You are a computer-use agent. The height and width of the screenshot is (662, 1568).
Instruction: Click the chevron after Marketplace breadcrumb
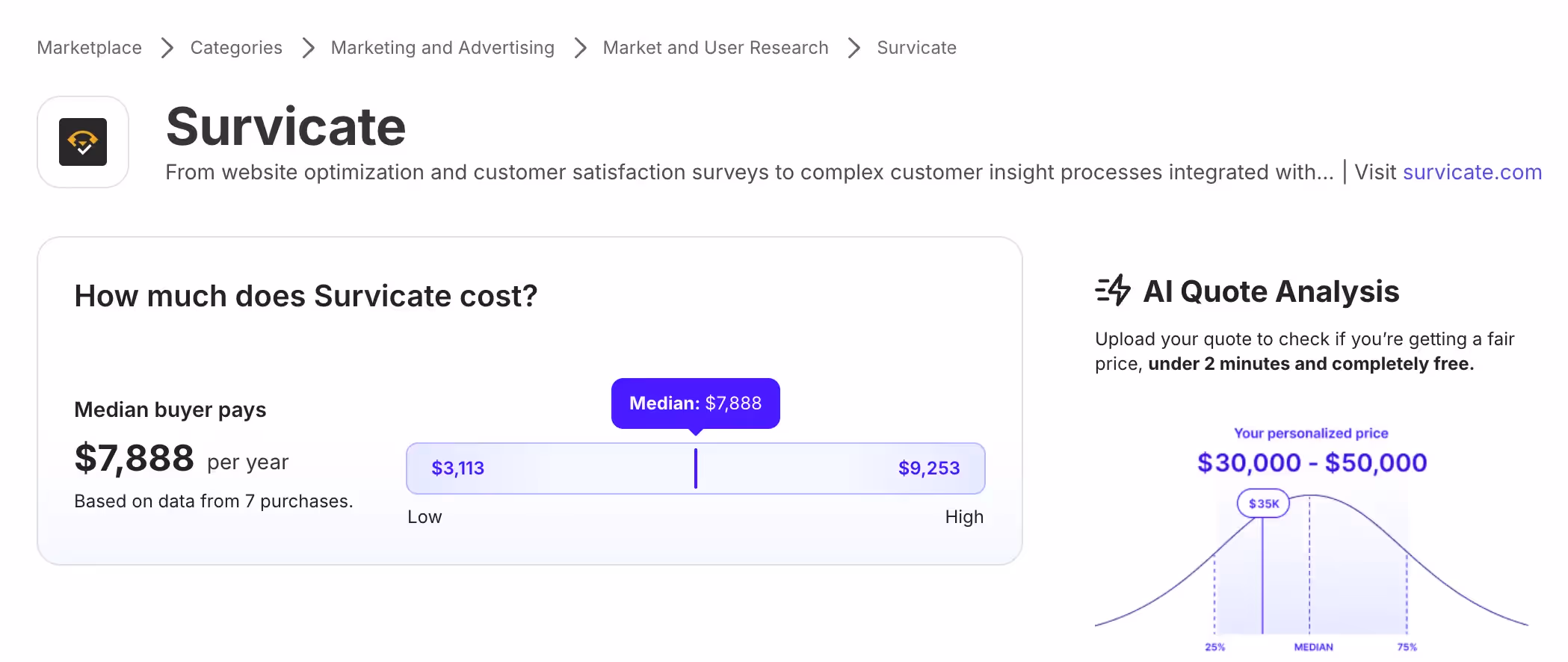point(167,48)
